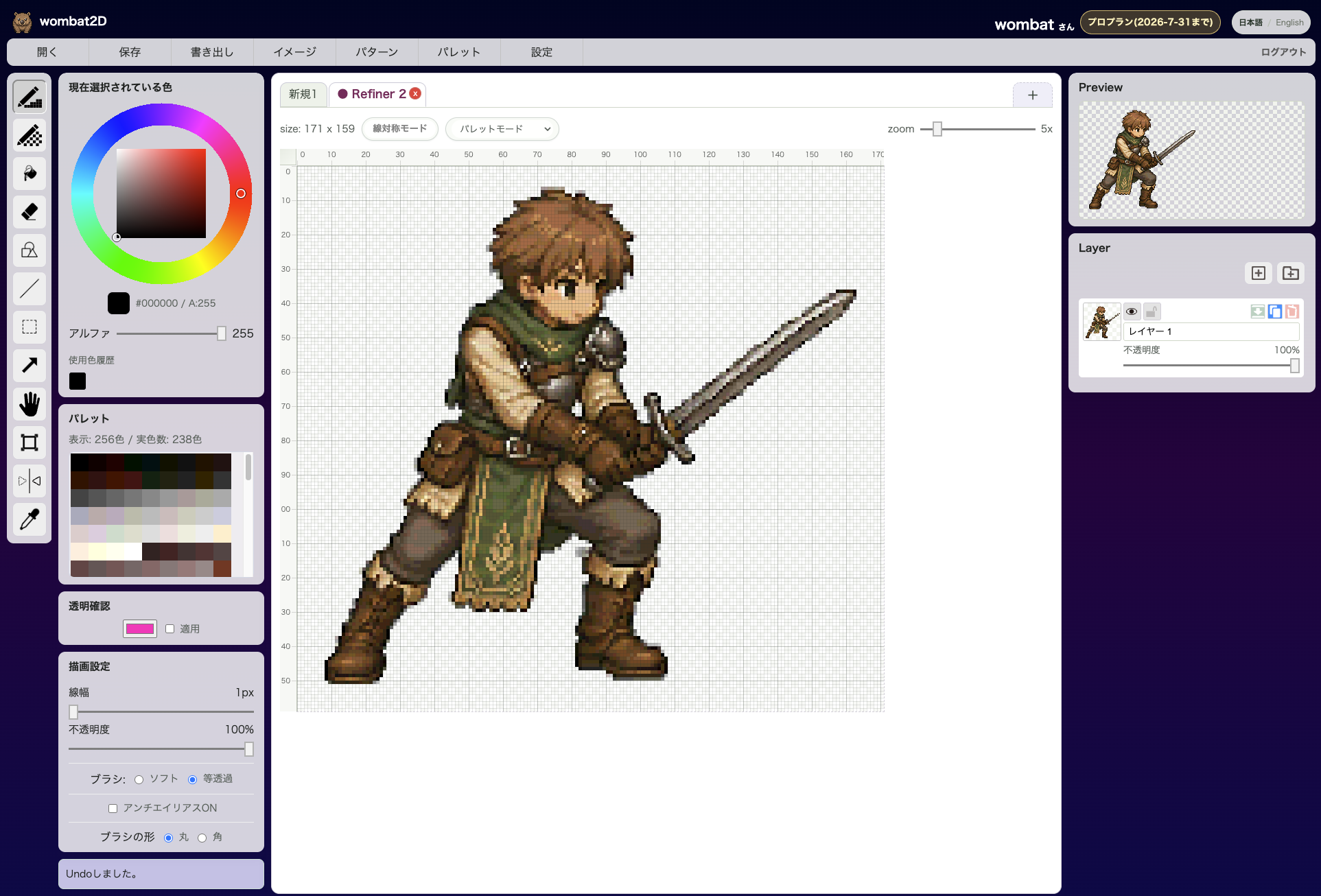The width and height of the screenshot is (1321, 896).
Task: Open the イメージ menu
Action: tap(295, 52)
